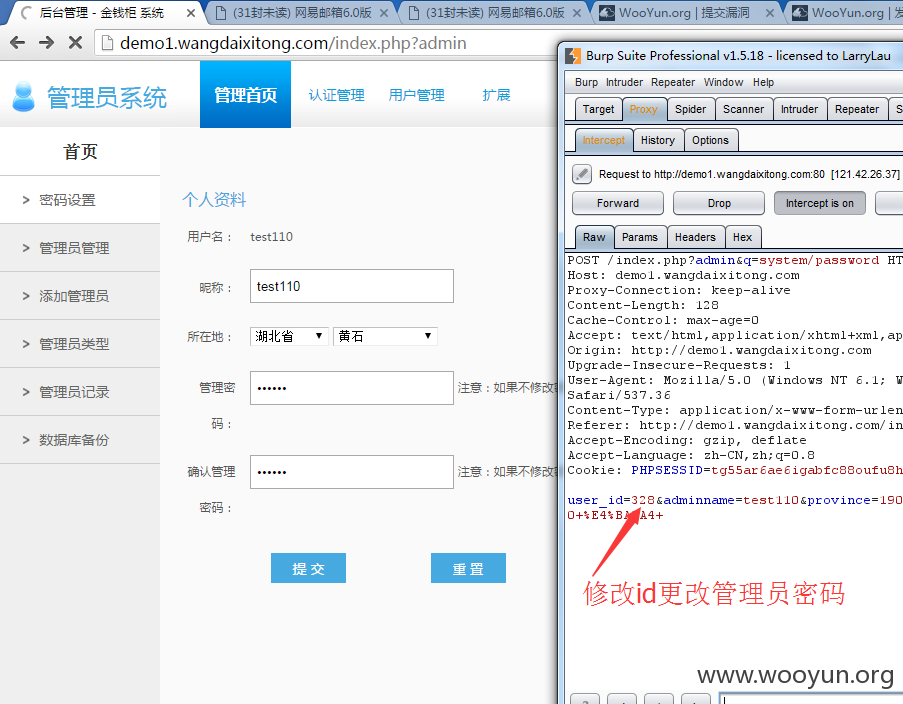Switch to the Scanner tab
903x704 pixels.
(743, 109)
